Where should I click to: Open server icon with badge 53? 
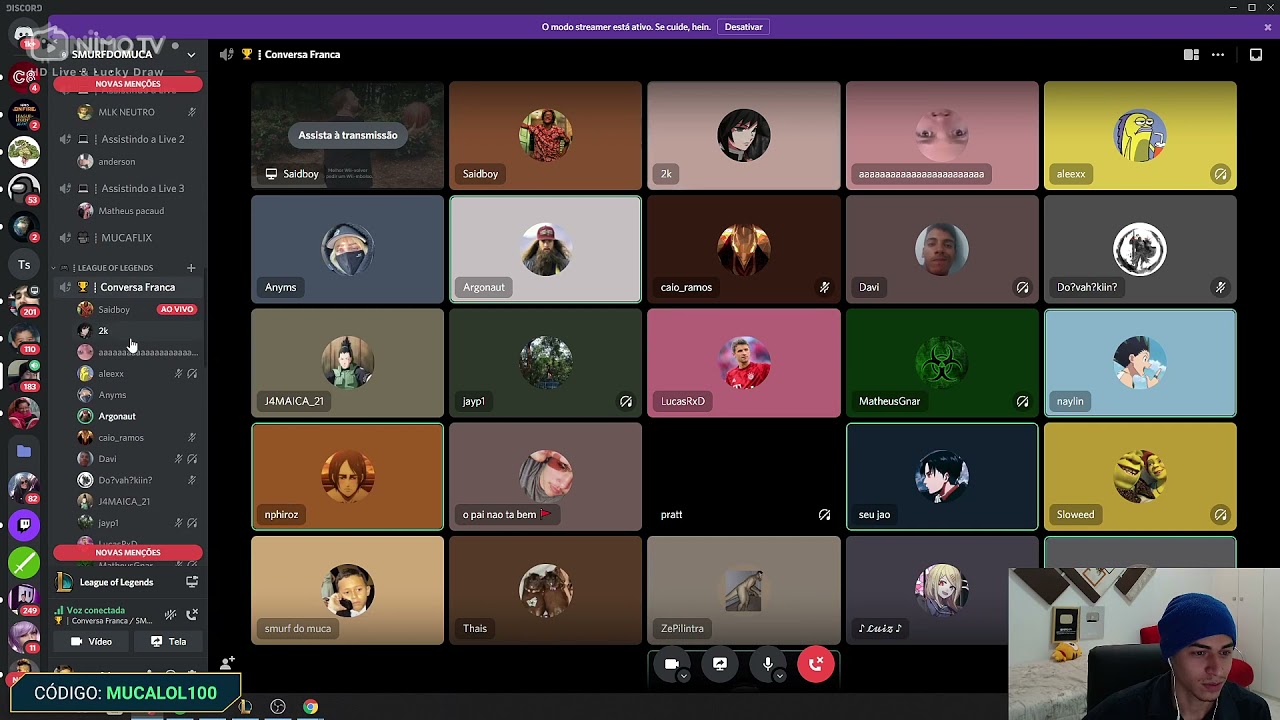[24, 190]
